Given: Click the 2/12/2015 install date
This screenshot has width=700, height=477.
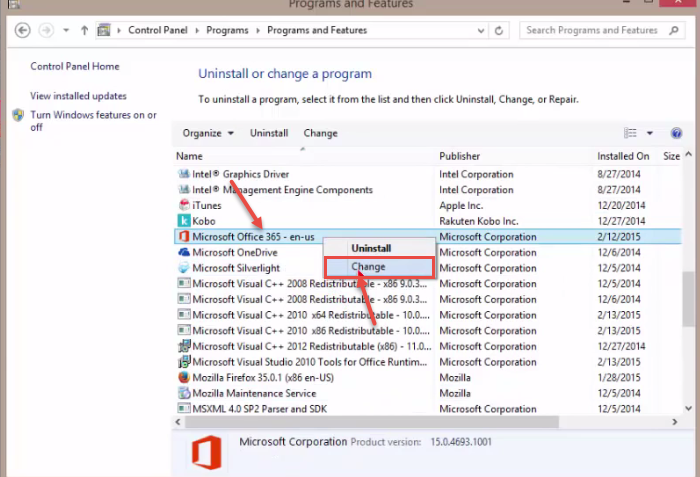Looking at the screenshot, I should (x=619, y=237).
